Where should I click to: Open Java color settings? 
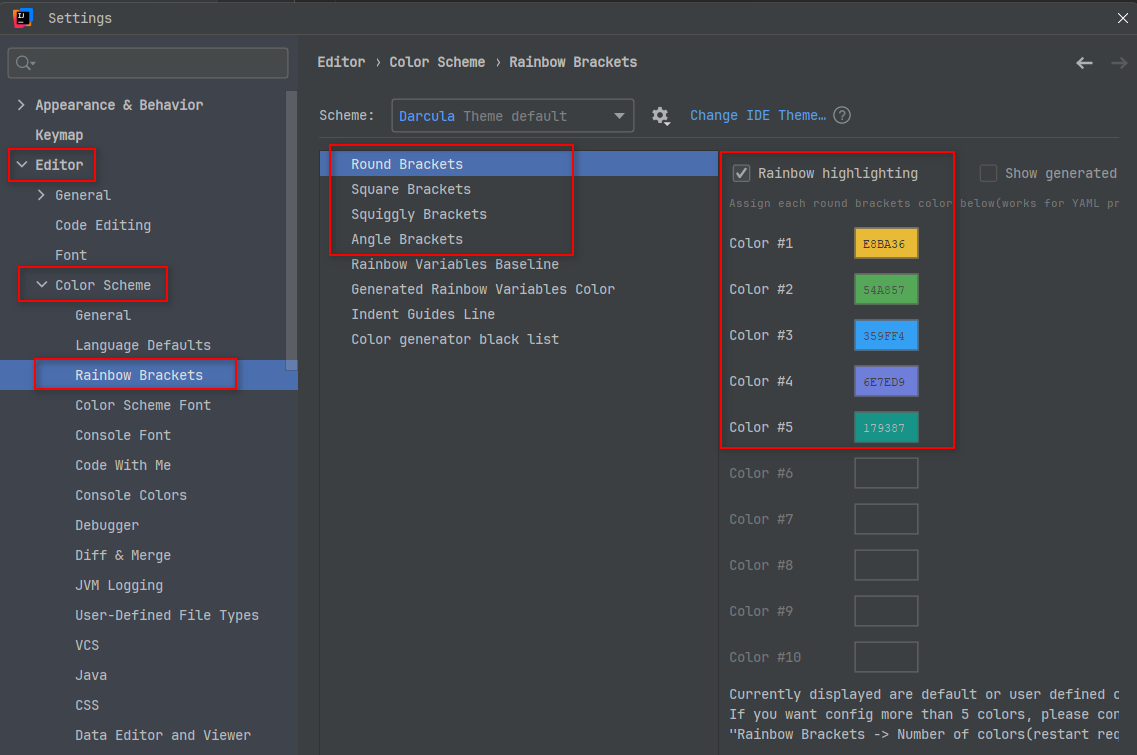click(x=91, y=675)
